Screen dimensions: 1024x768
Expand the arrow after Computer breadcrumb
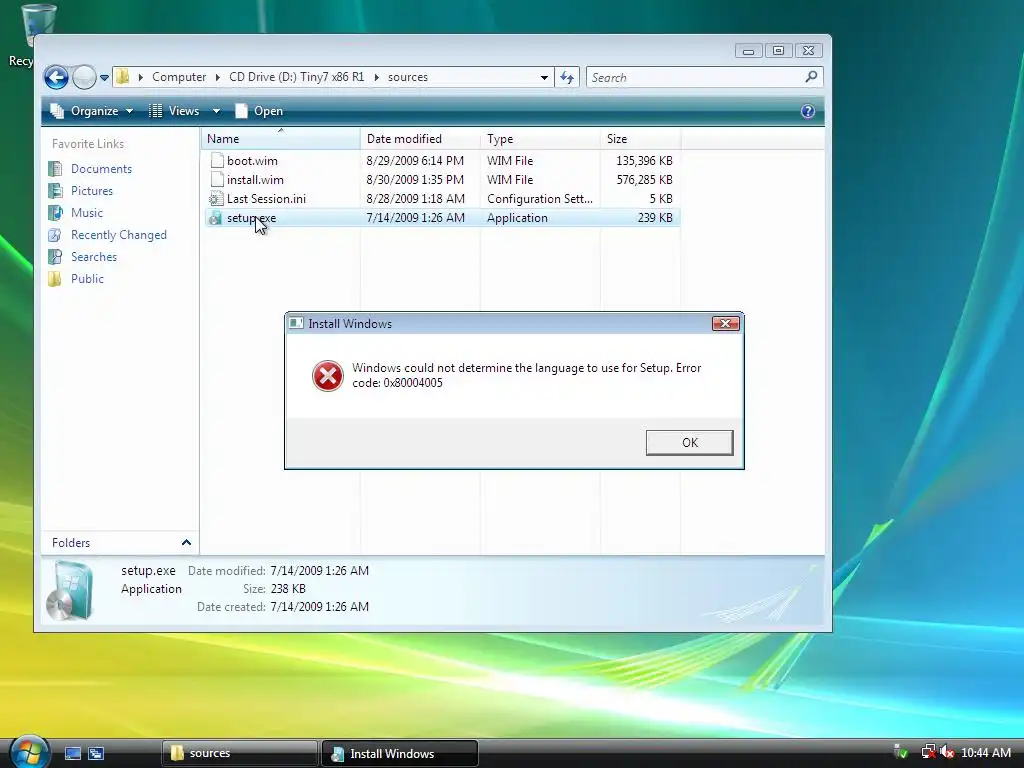point(217,77)
